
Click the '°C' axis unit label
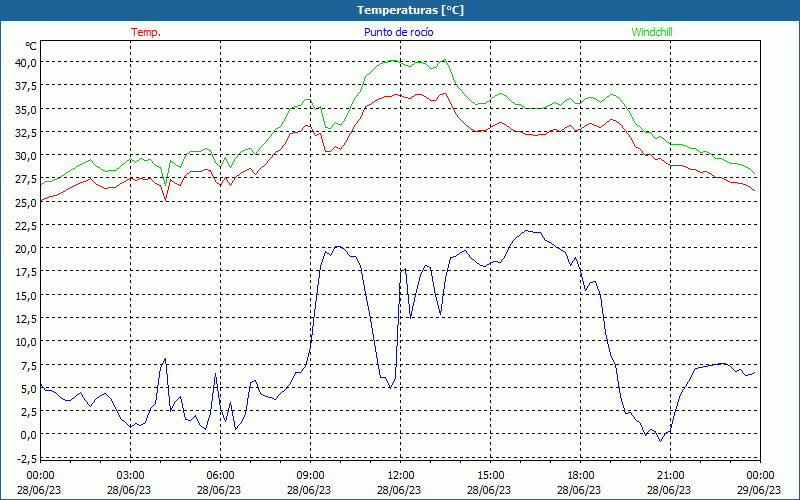(x=31, y=46)
